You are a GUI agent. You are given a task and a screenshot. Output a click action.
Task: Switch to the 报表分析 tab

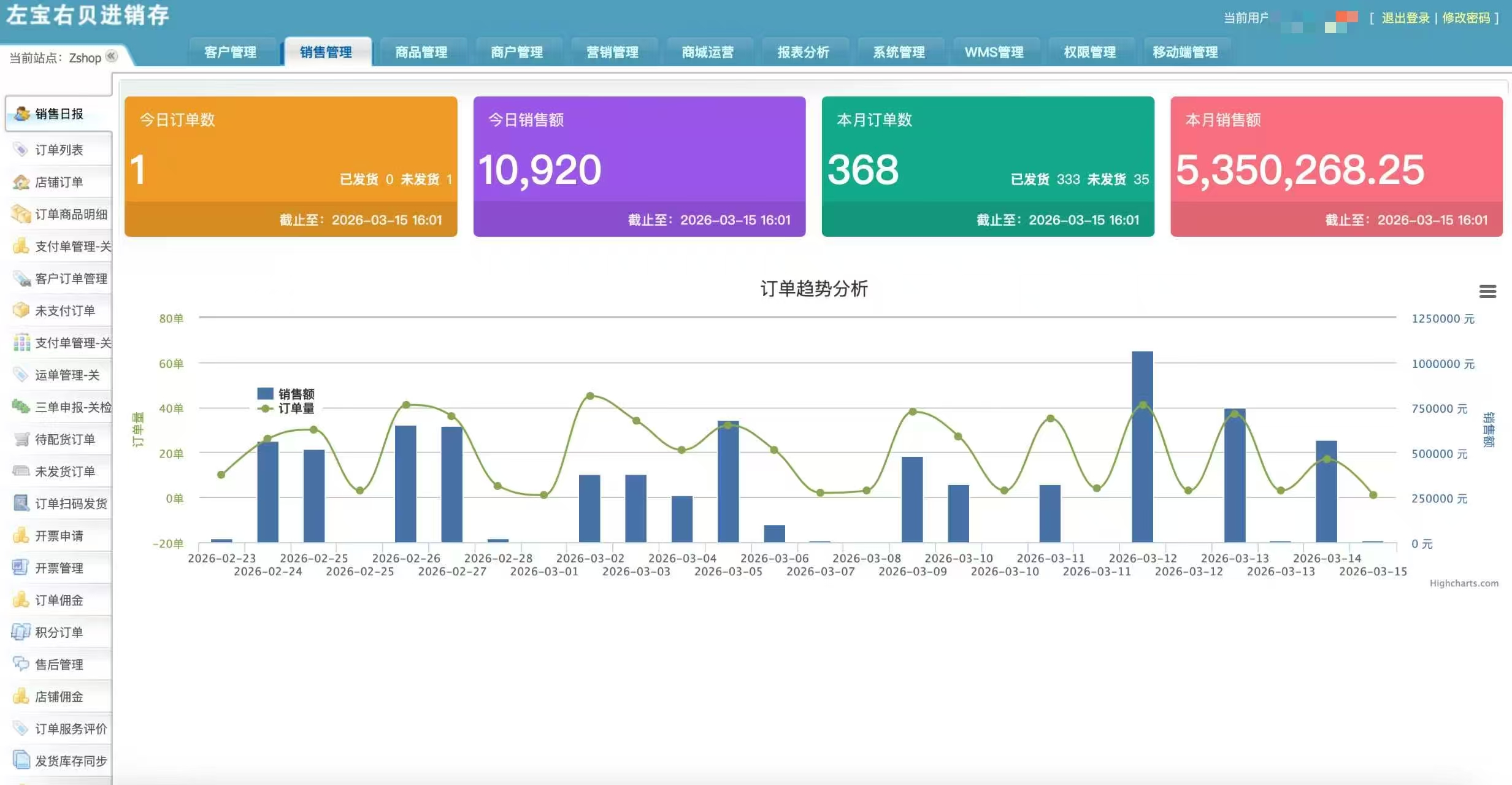(x=804, y=52)
